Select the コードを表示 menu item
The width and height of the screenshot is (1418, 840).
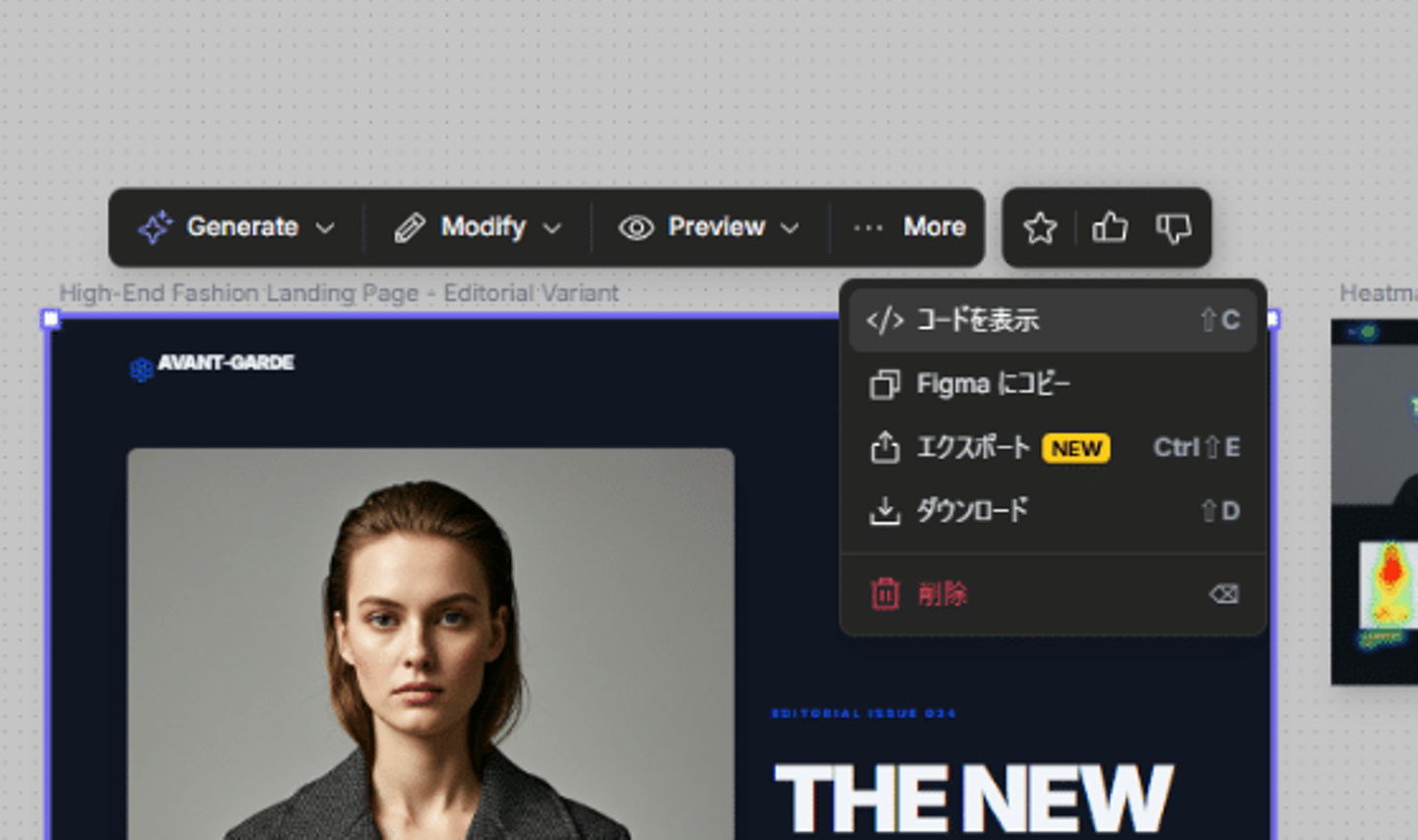point(1053,320)
